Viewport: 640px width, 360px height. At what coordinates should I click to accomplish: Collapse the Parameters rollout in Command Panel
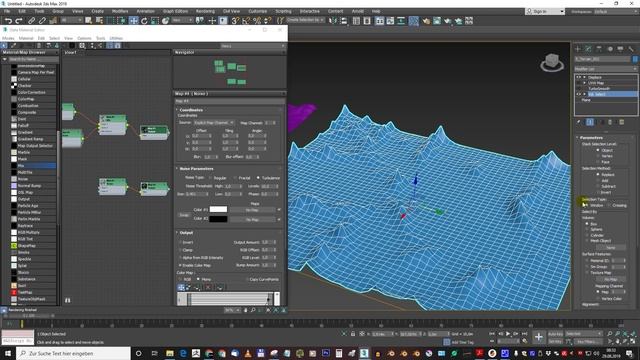[591, 138]
